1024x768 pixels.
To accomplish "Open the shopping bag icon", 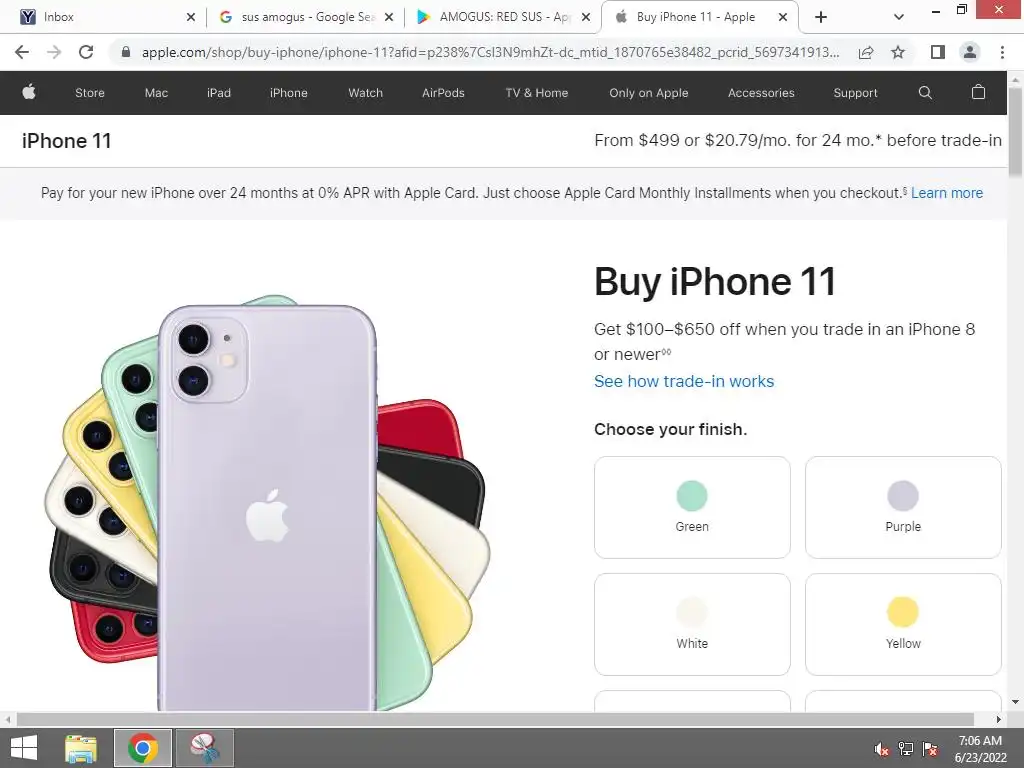I will [978, 92].
